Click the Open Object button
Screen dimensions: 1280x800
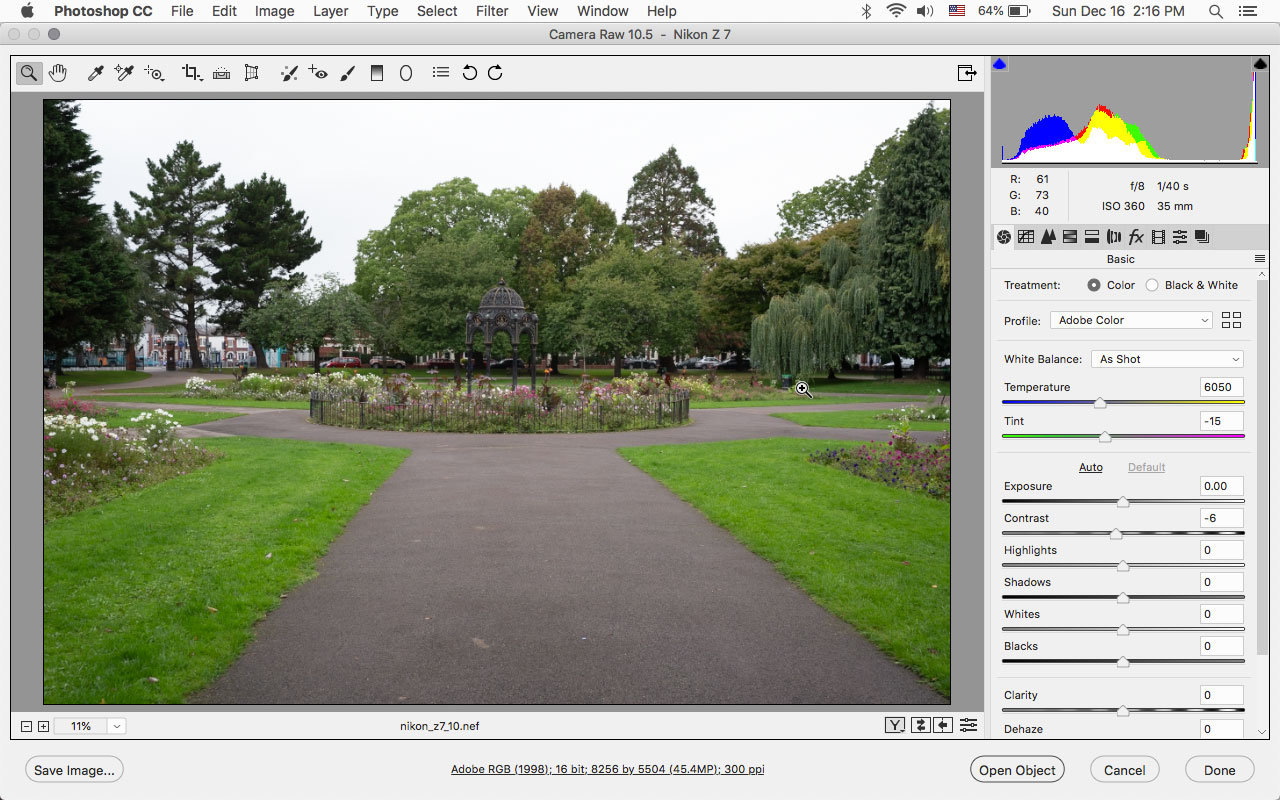[1017, 770]
